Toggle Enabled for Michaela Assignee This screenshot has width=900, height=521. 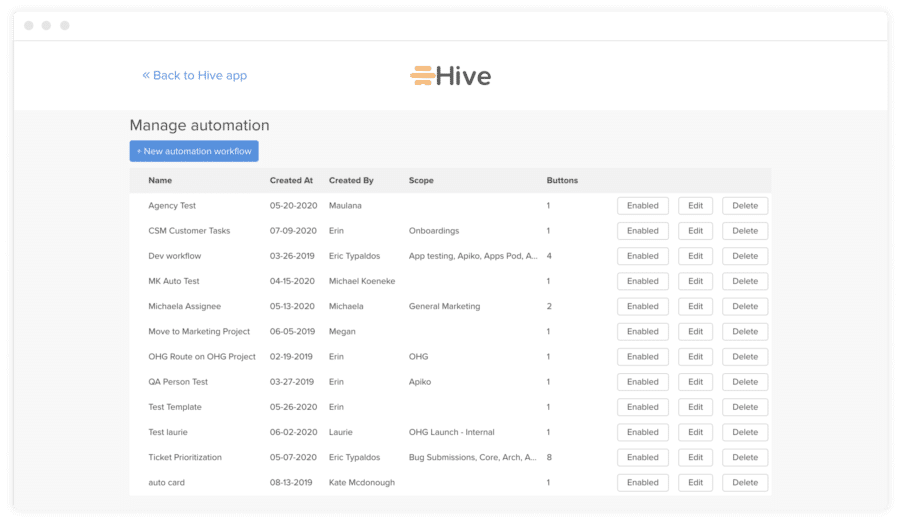[642, 306]
